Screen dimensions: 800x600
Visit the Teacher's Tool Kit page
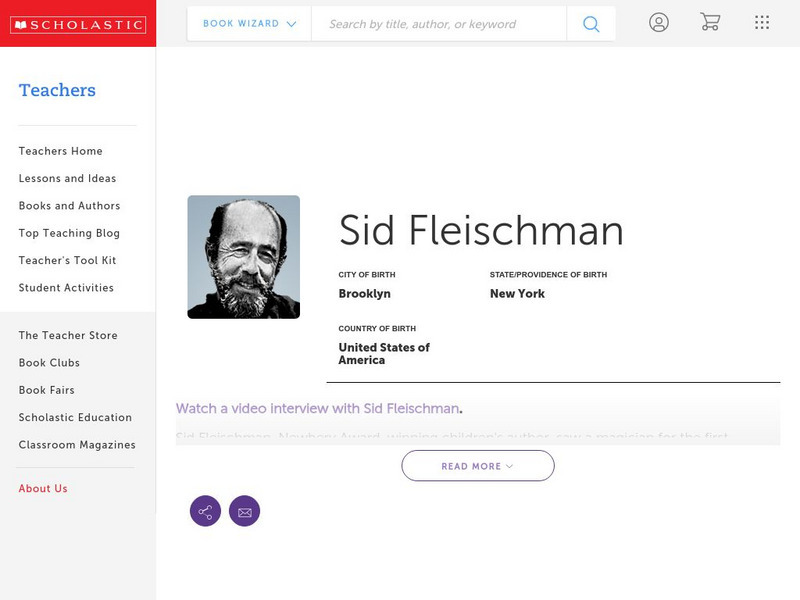(68, 260)
